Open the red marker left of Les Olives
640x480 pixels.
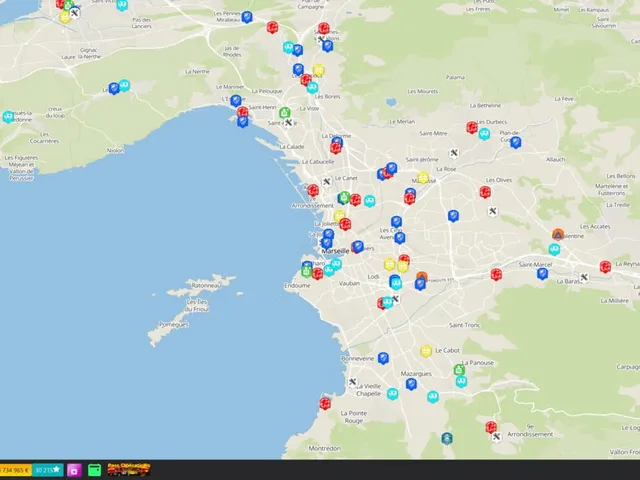tap(485, 192)
